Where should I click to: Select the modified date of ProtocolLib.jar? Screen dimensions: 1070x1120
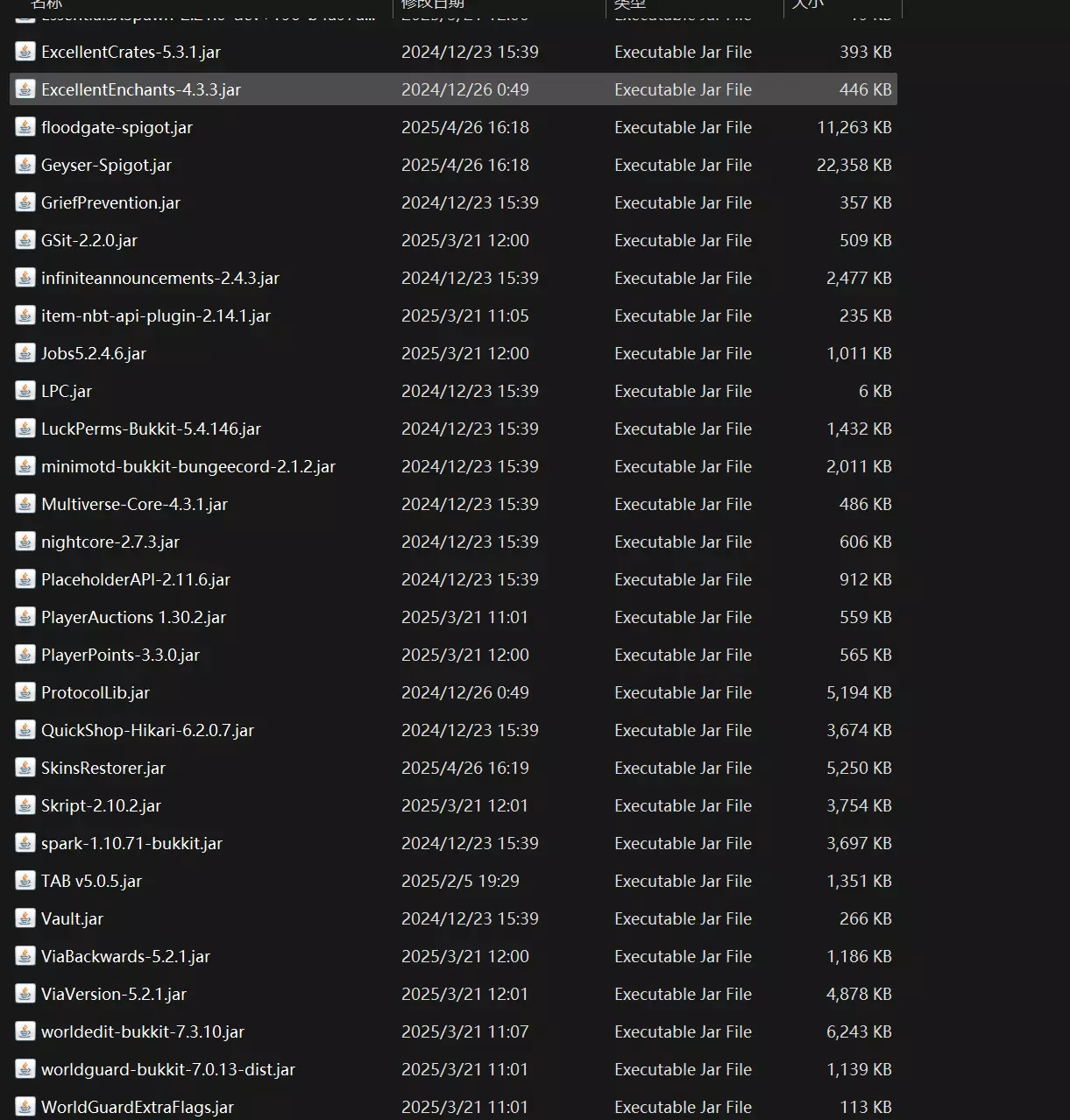465,692
